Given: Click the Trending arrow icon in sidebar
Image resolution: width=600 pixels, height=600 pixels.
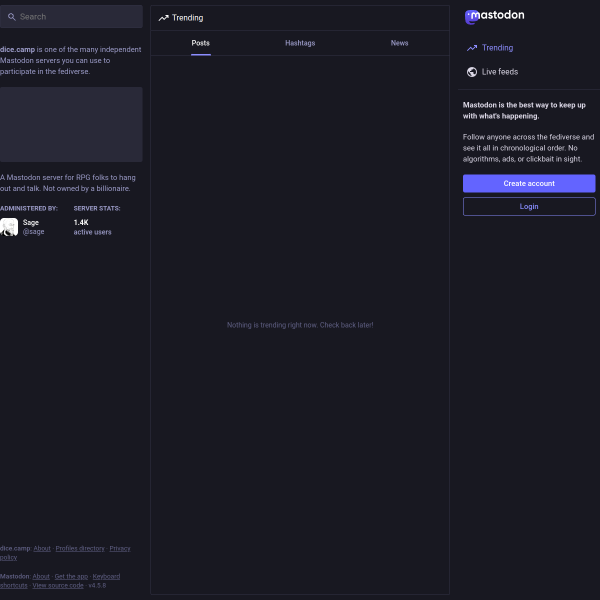Looking at the screenshot, I should point(472,48).
